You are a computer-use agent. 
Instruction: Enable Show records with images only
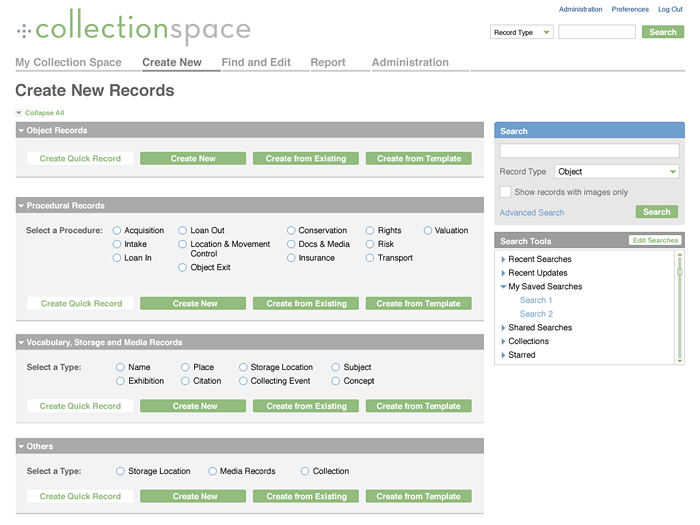pos(505,192)
